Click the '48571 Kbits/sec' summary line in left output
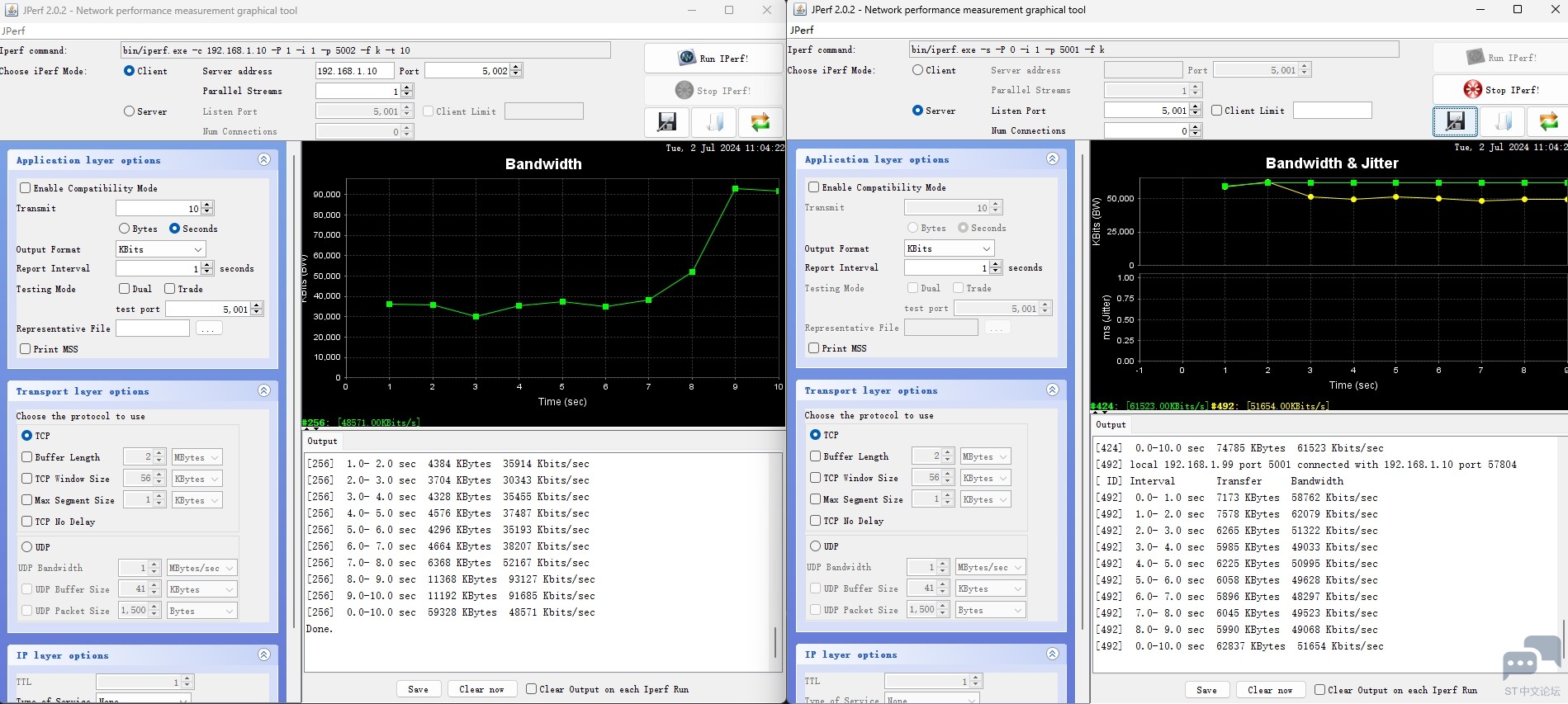This screenshot has height=704, width=1568. (x=451, y=612)
